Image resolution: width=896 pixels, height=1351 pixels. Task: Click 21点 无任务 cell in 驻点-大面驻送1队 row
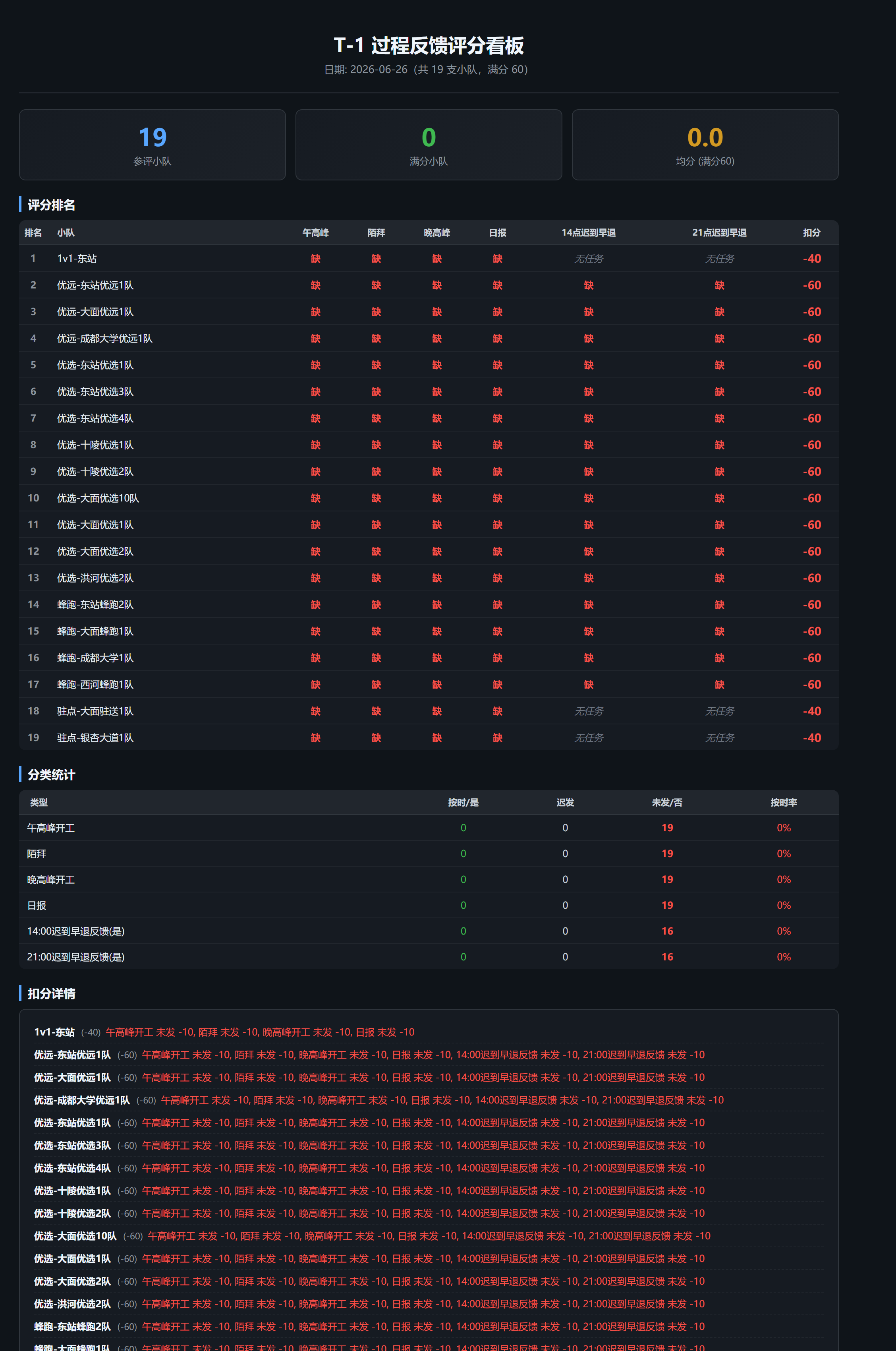coord(719,711)
